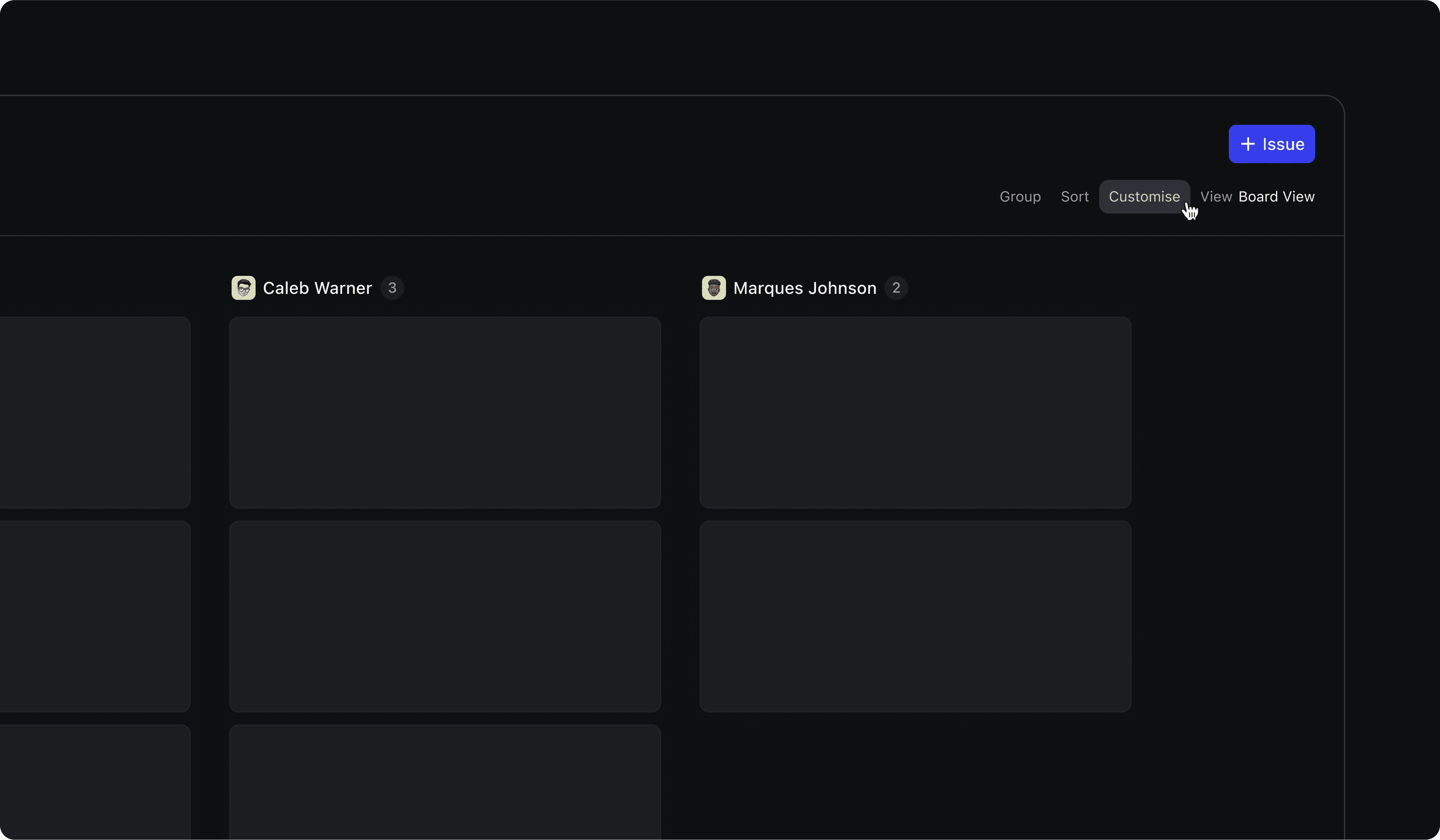This screenshot has width=1440, height=840.
Task: Click Marques Johnson's avatar icon
Action: click(714, 288)
